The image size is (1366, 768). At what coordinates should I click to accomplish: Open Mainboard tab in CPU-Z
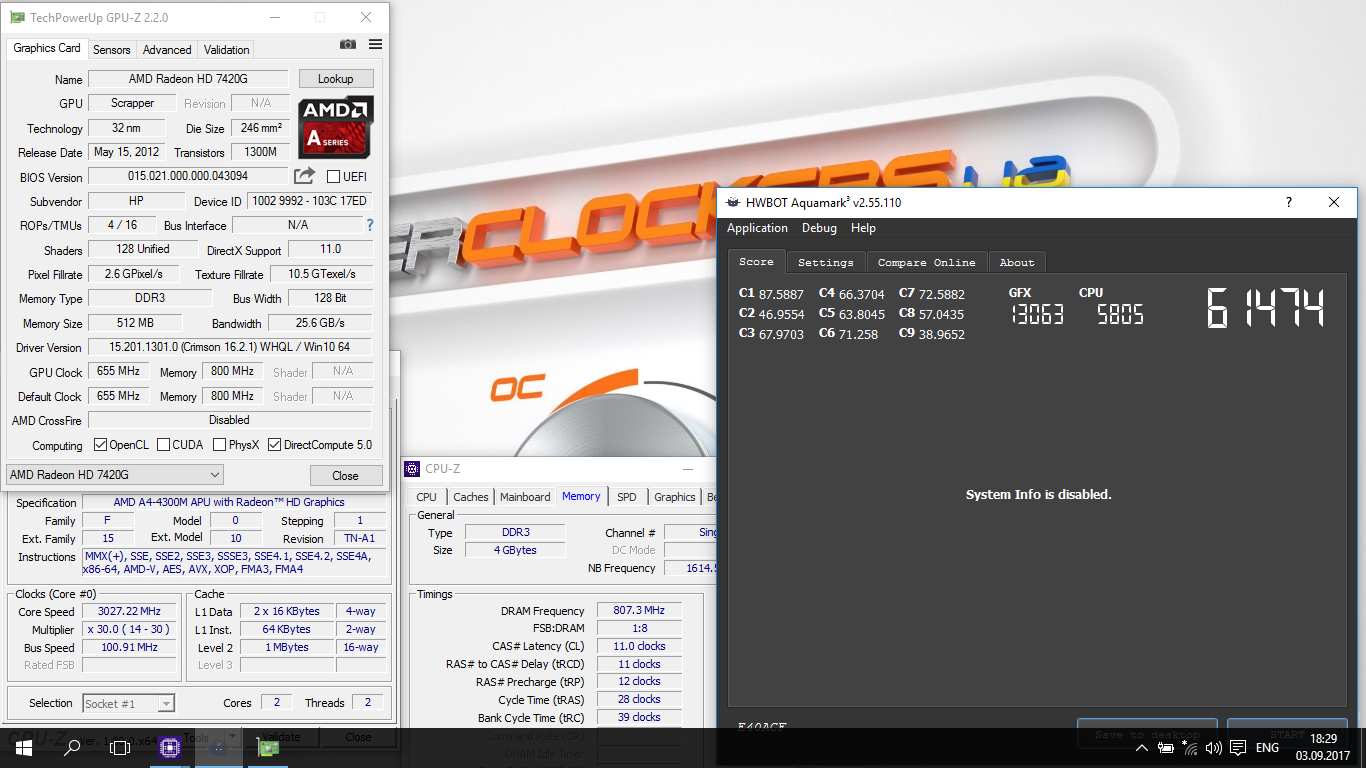(x=526, y=497)
